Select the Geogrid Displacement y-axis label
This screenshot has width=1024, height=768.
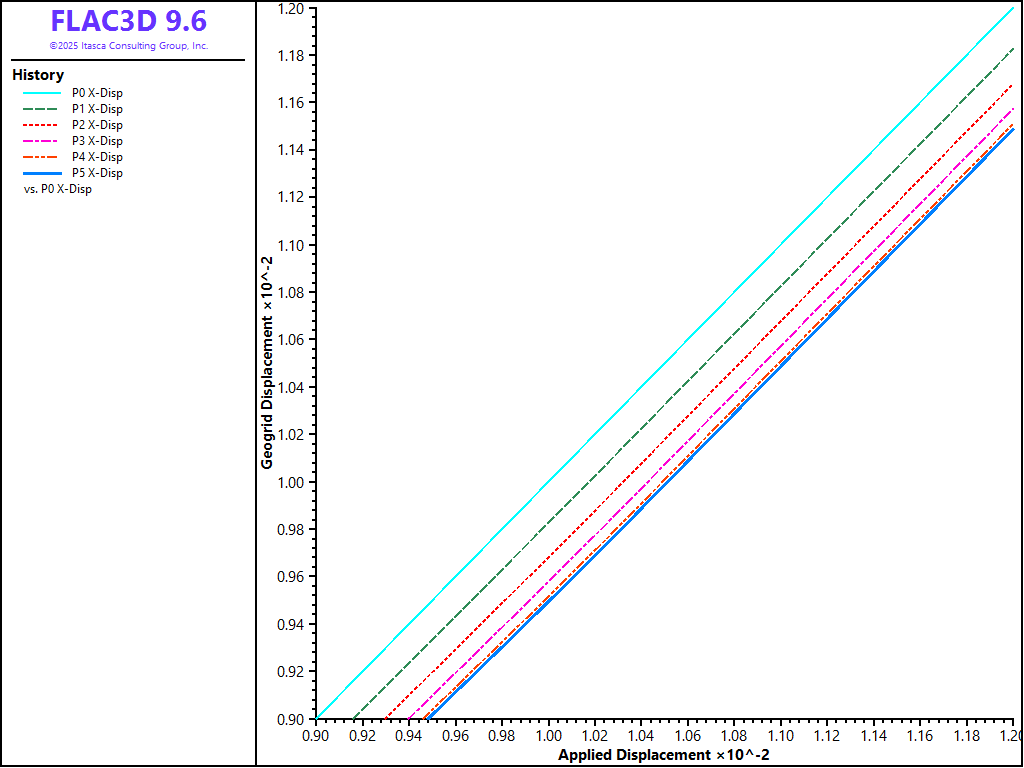click(x=267, y=364)
